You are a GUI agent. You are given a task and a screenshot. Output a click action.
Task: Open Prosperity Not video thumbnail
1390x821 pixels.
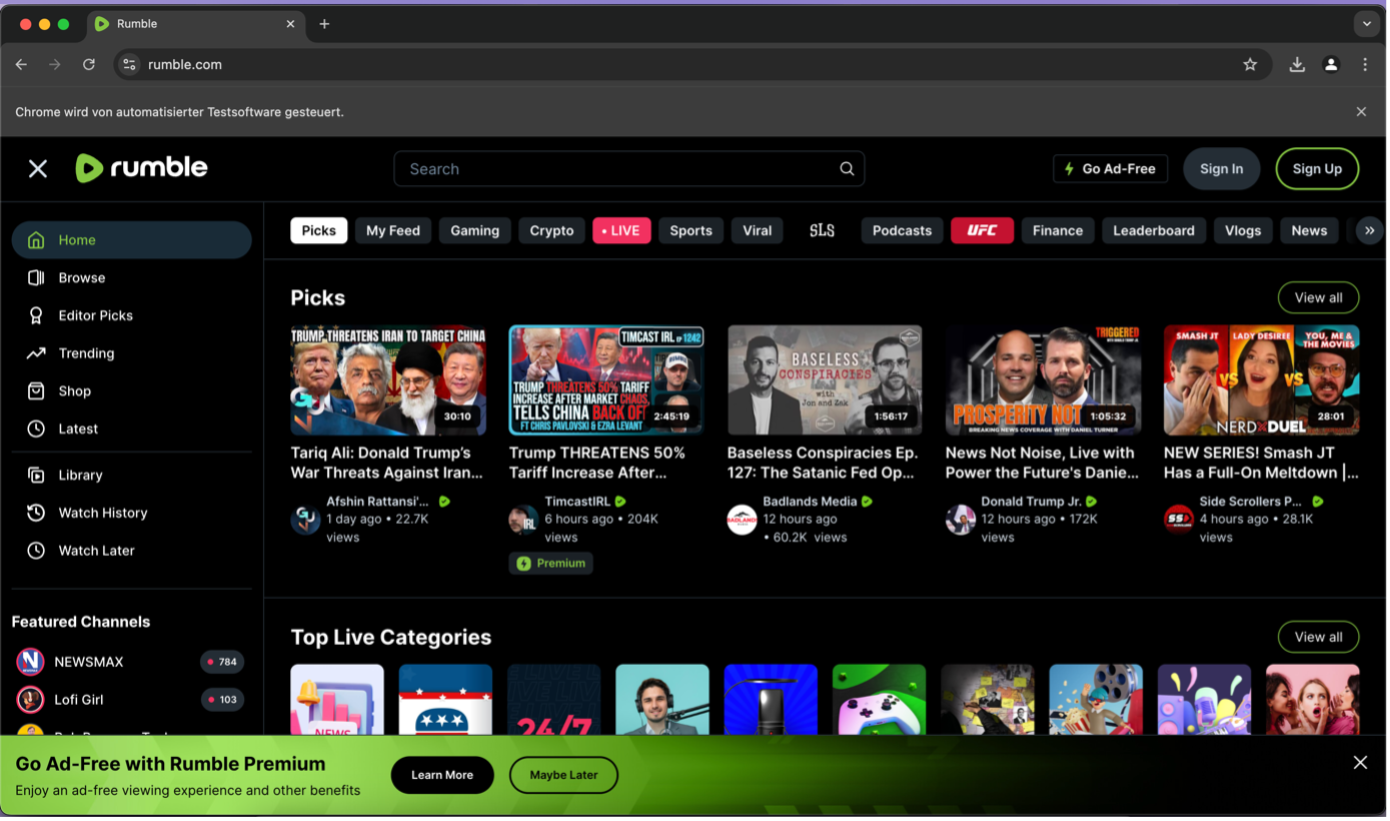pos(1043,380)
